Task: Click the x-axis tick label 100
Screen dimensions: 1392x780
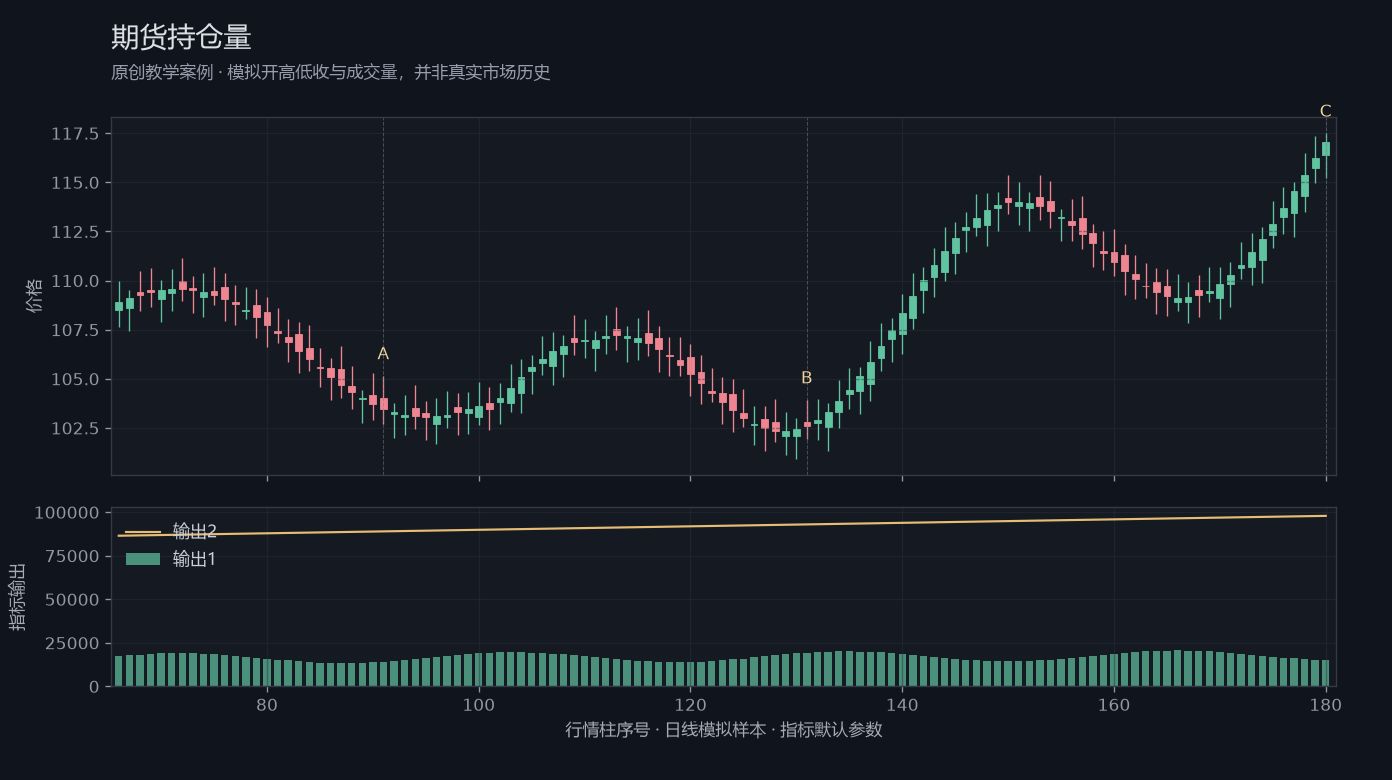Action: coord(479,704)
